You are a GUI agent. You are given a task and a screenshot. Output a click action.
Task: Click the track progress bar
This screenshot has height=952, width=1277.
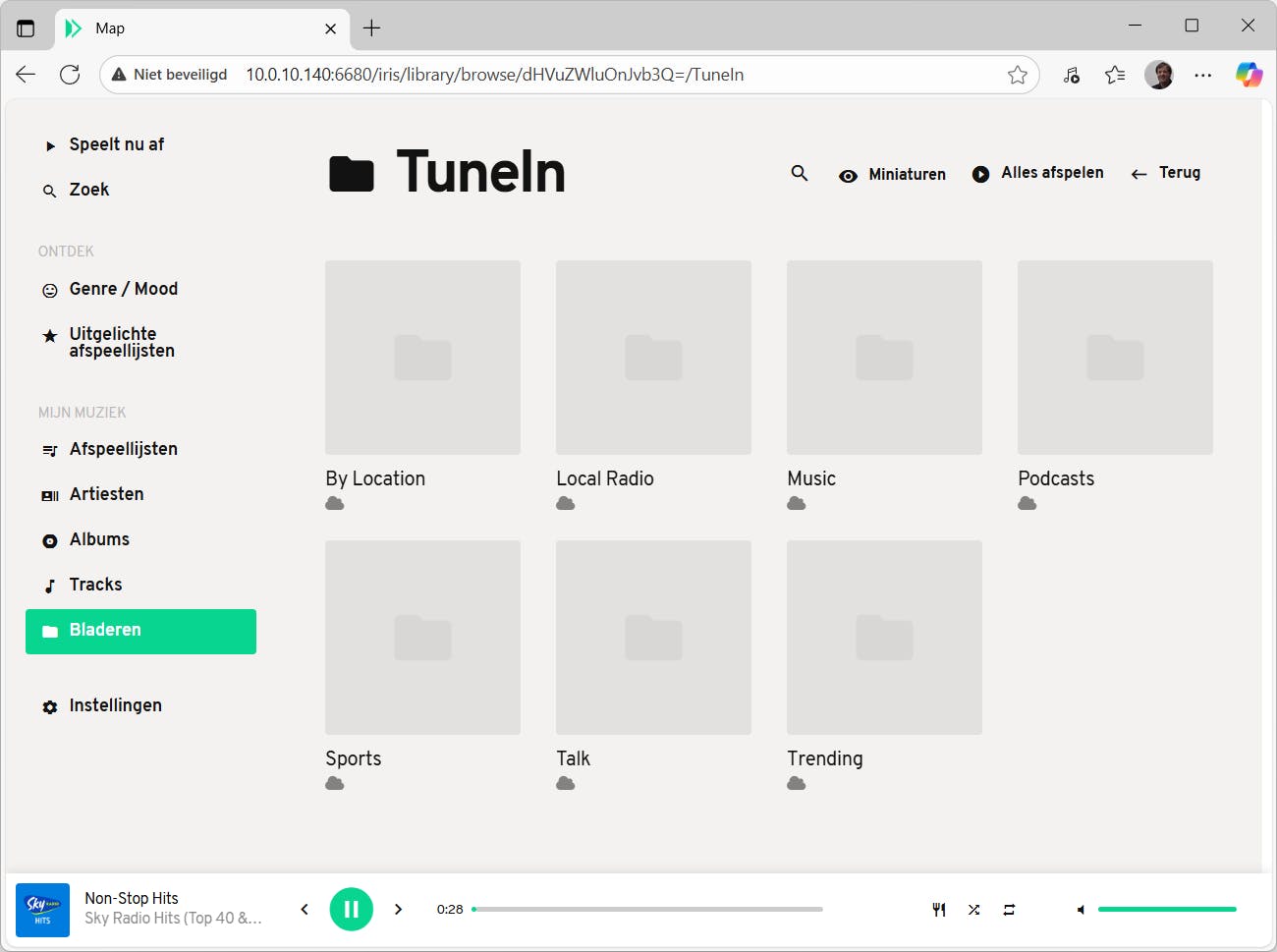pyautogui.click(x=647, y=910)
